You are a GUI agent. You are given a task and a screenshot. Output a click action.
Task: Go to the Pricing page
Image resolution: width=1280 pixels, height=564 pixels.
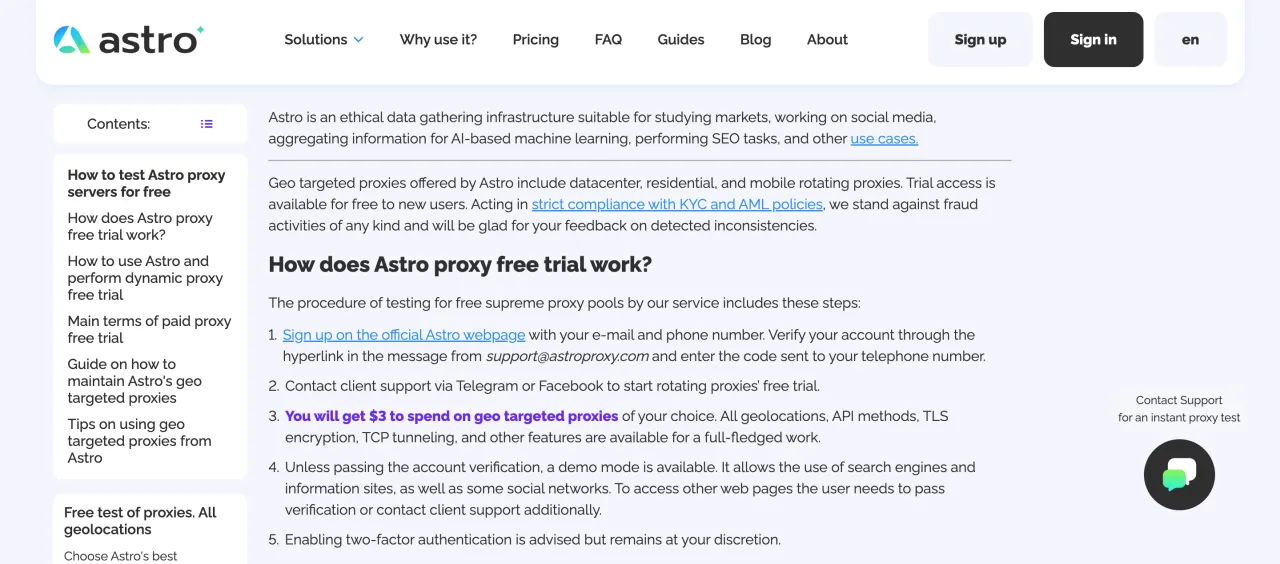pyautogui.click(x=535, y=40)
